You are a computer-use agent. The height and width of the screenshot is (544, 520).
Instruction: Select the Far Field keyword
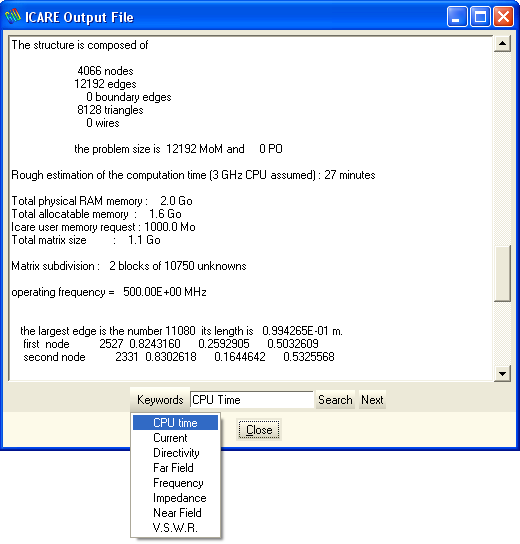[x=176, y=468]
